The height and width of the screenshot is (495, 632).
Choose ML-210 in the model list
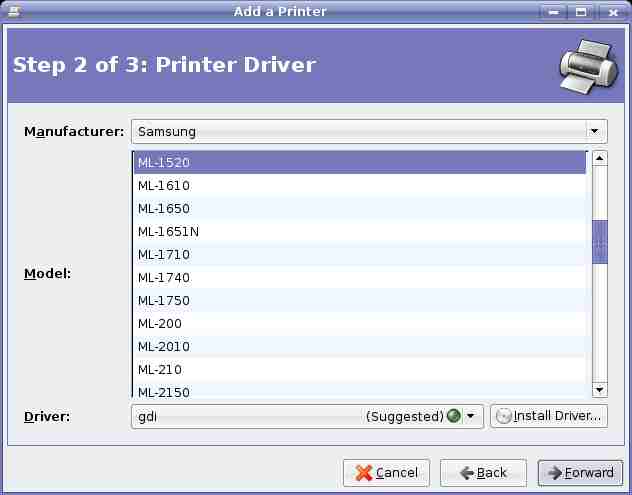360,369
